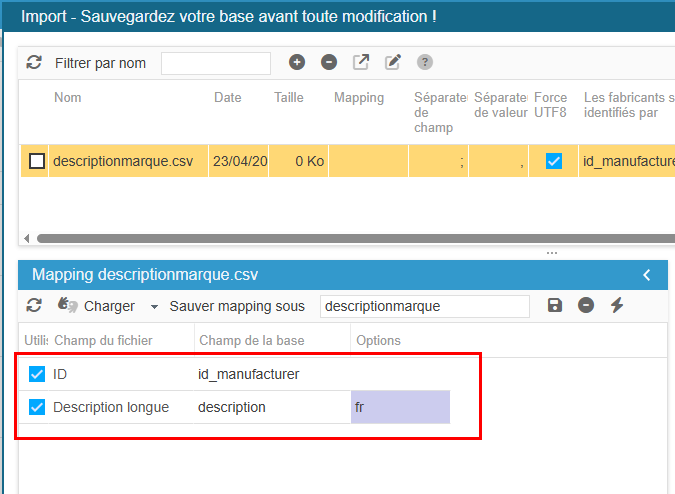
Task: Save mapping with floppy disk icon
Action: point(554,305)
